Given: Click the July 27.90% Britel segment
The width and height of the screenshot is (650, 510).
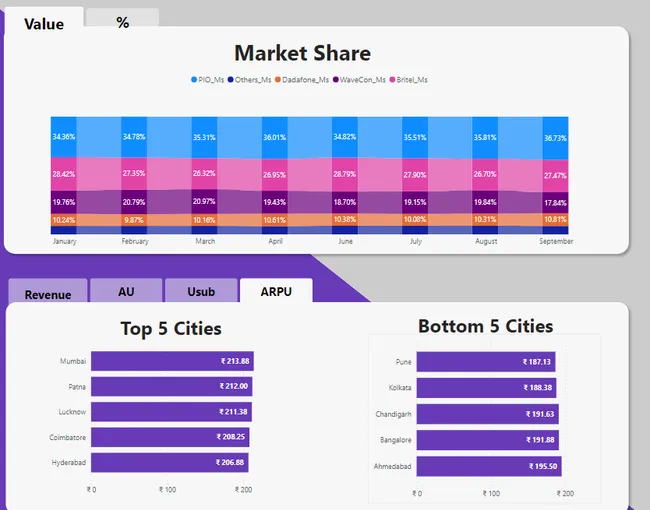Looking at the screenshot, I should pyautogui.click(x=415, y=175).
